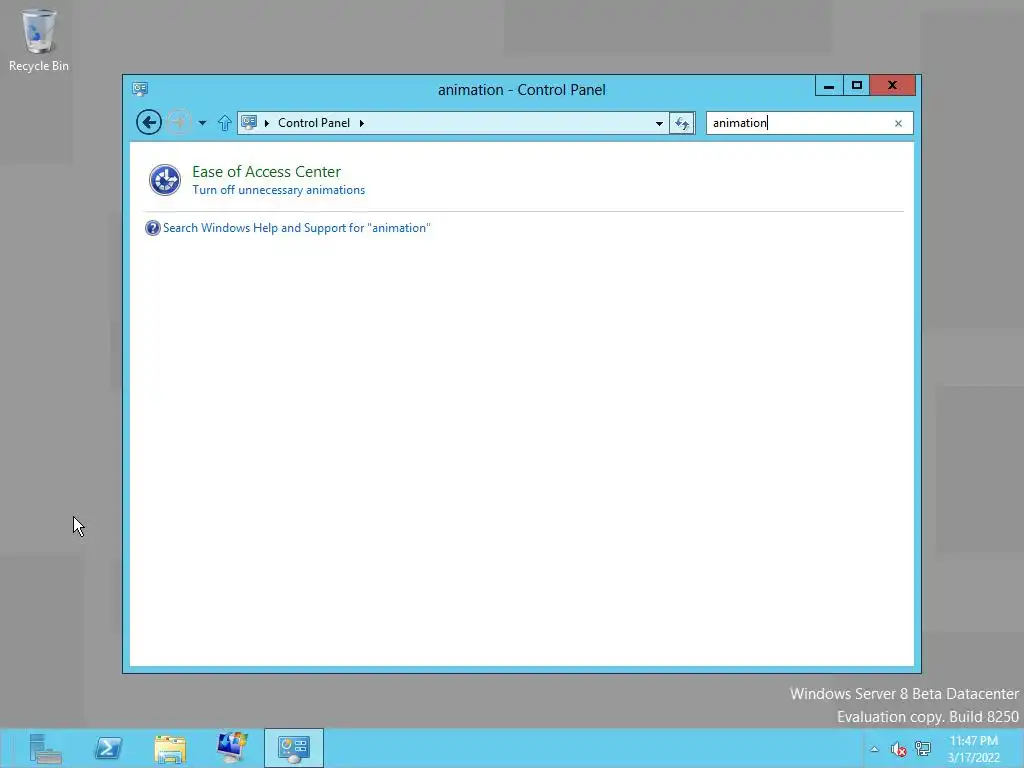Click the Control Panel window title icon
The height and width of the screenshot is (768, 1024).
tap(140, 89)
